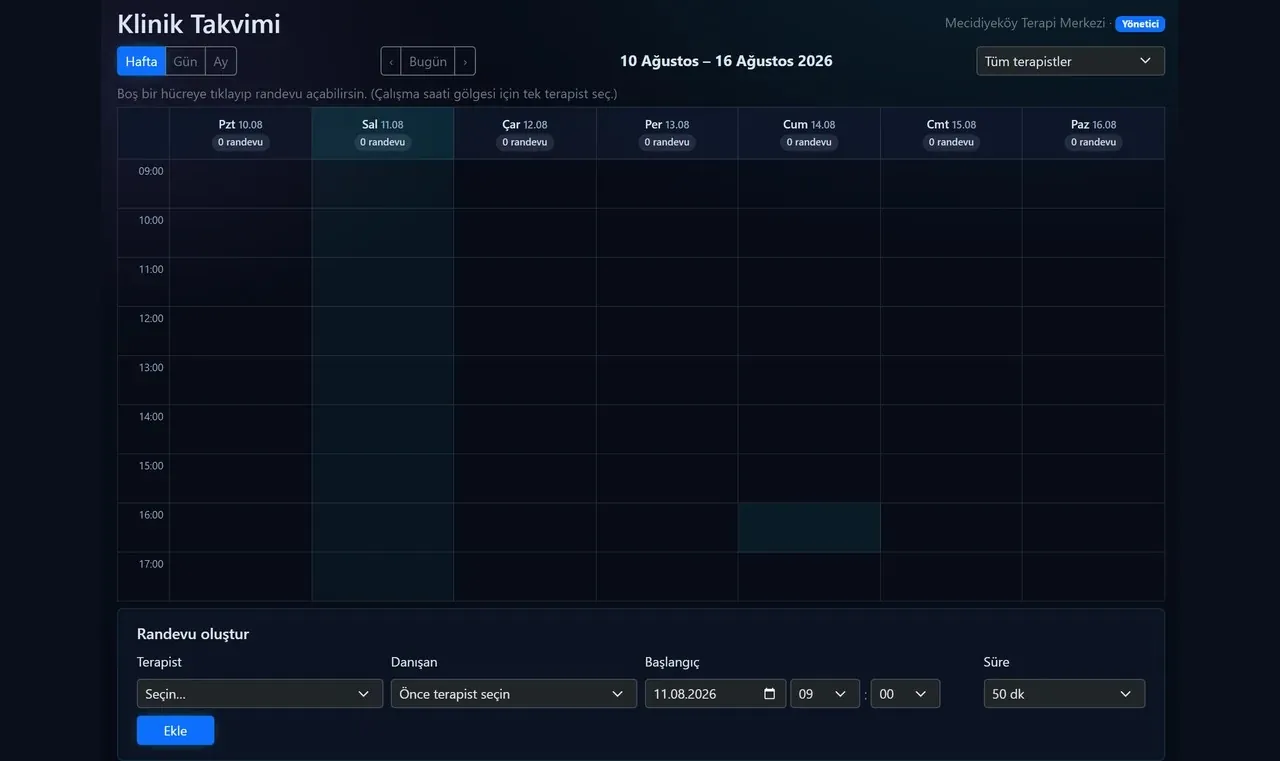Click the week range title 10 Ağustos – 16 Ağustos 2026
The height and width of the screenshot is (761, 1280).
point(726,61)
